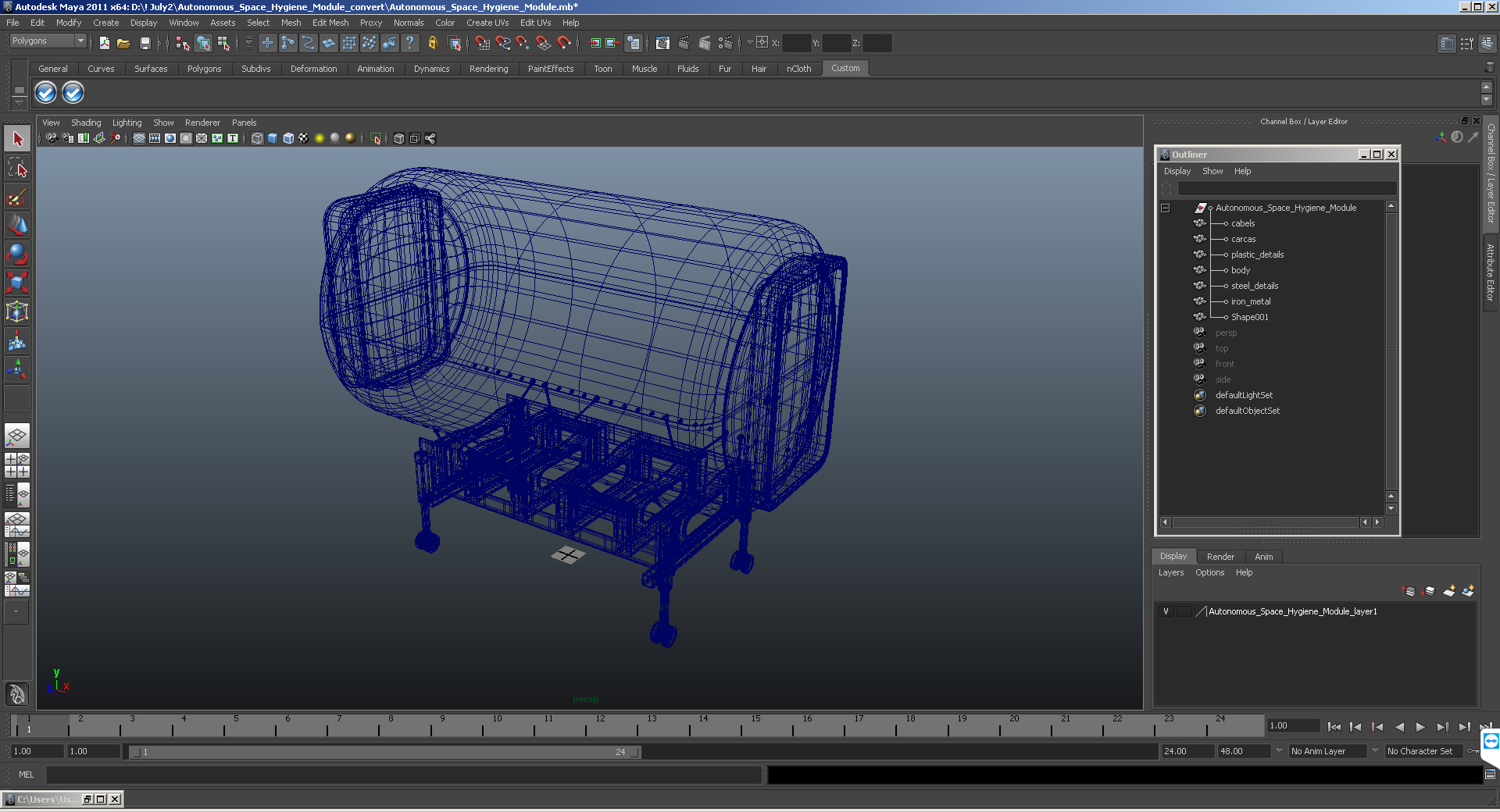Viewport: 1500px width, 812px height.
Task: Click the current frame field showing 1.00
Action: (x=1293, y=725)
